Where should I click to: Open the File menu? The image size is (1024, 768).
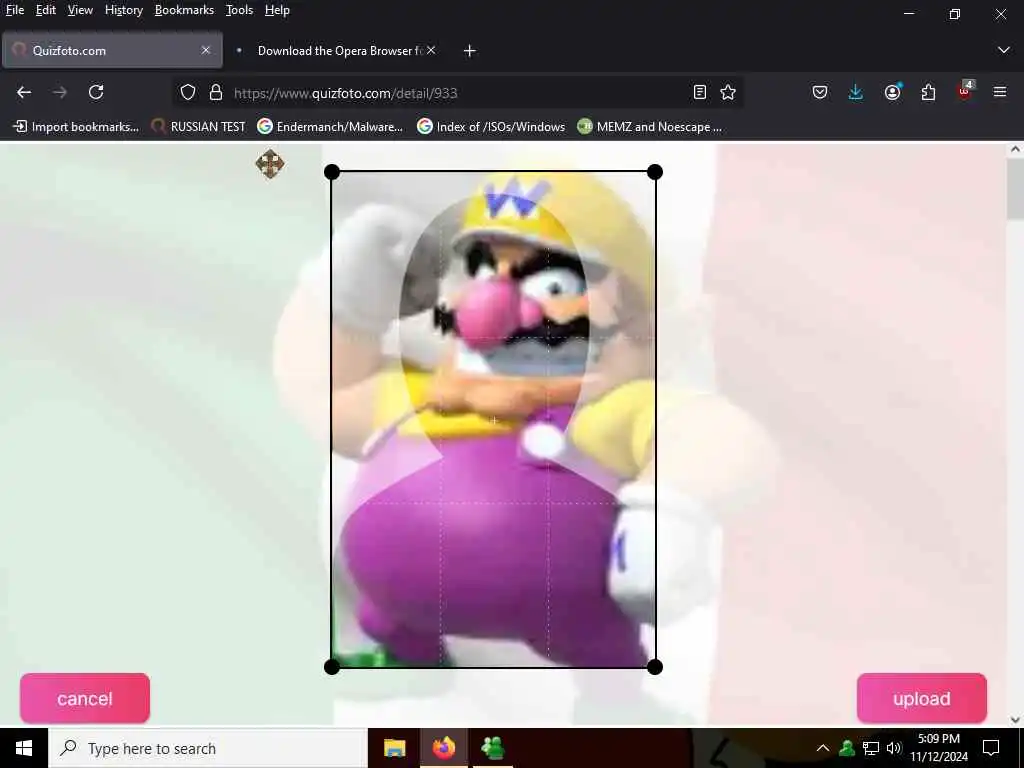(15, 10)
